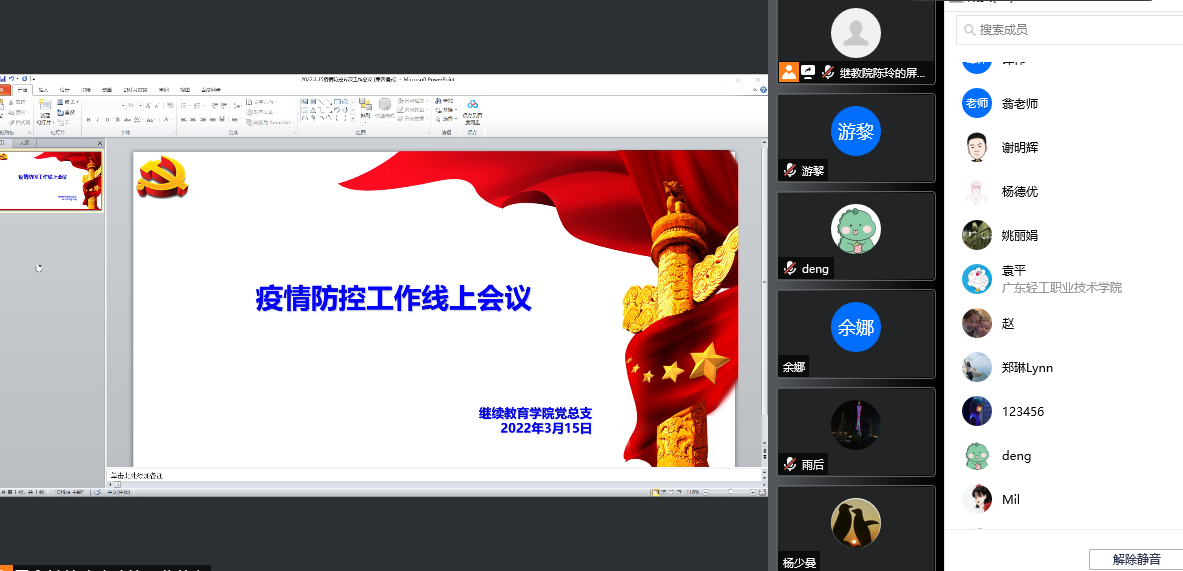Click the New Slide icon in PowerPoint ribbon
Viewport: 1183px width, 571px height.
(x=45, y=109)
